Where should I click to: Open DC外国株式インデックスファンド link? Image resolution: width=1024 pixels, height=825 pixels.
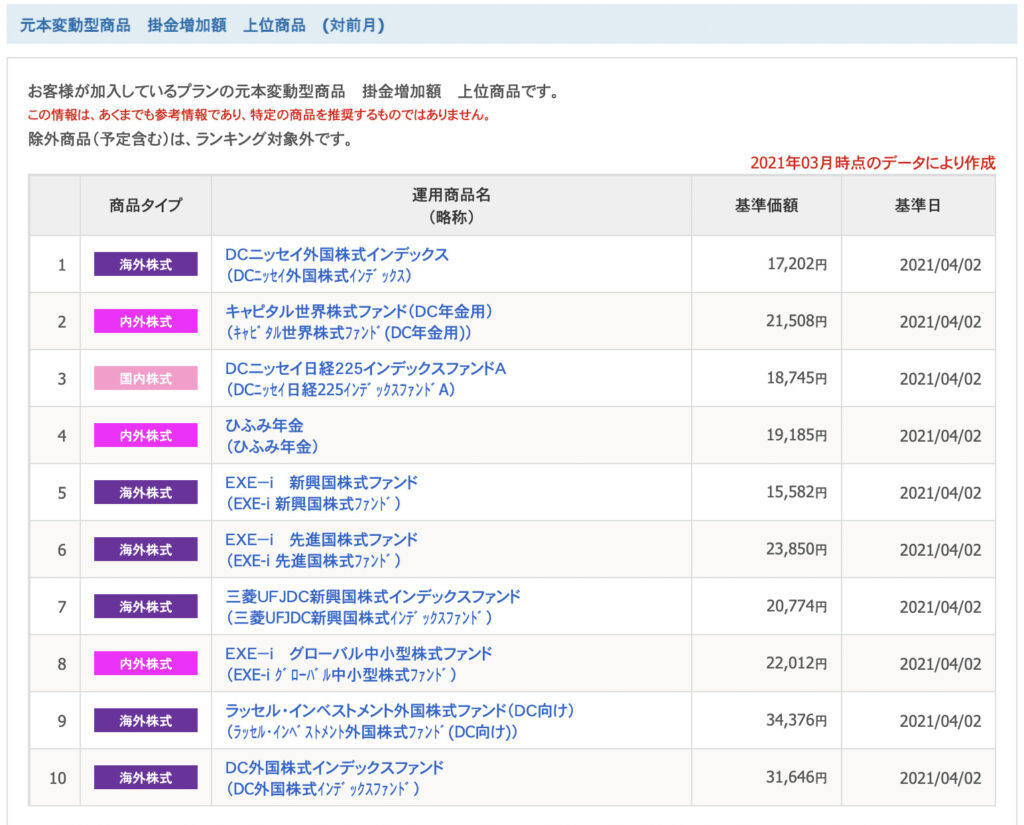[x=334, y=768]
